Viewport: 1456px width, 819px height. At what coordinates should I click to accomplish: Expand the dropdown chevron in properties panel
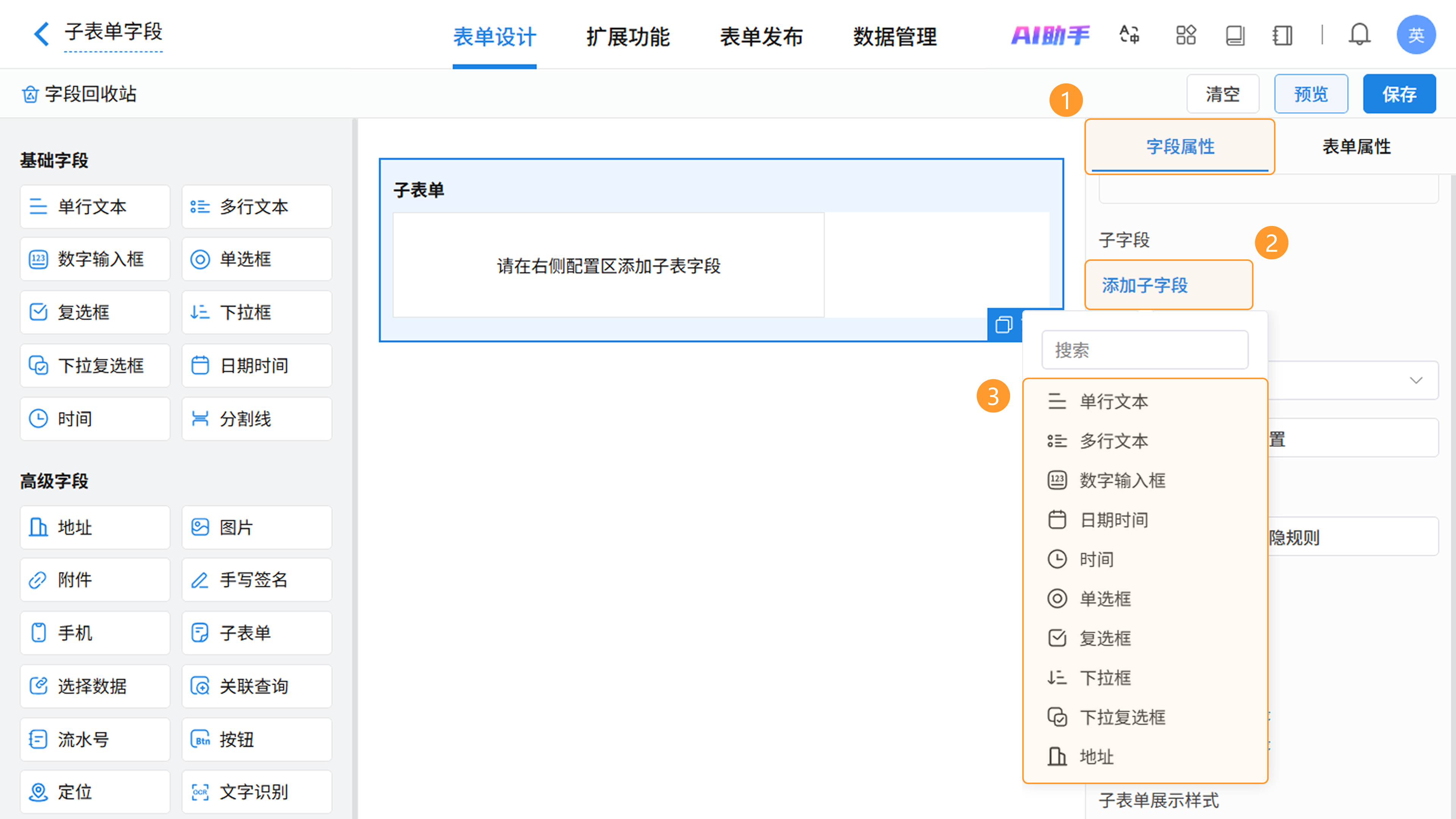(x=1415, y=380)
